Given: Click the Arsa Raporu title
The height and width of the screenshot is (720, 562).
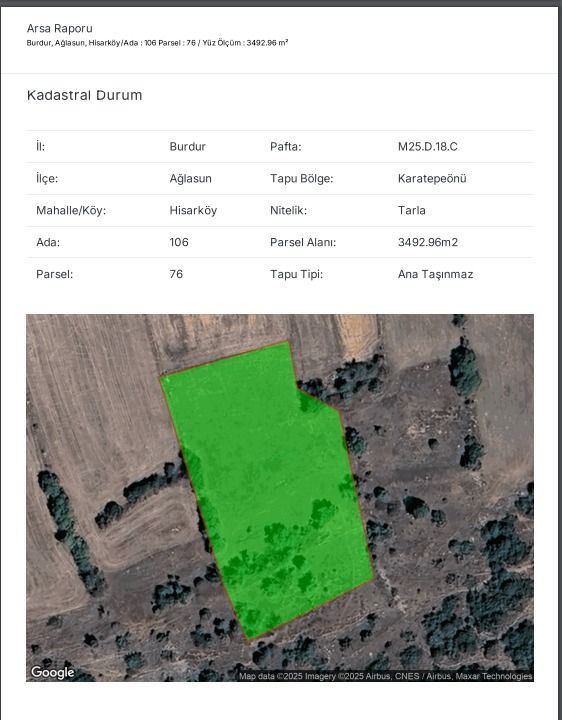Looking at the screenshot, I should tap(60, 28).
